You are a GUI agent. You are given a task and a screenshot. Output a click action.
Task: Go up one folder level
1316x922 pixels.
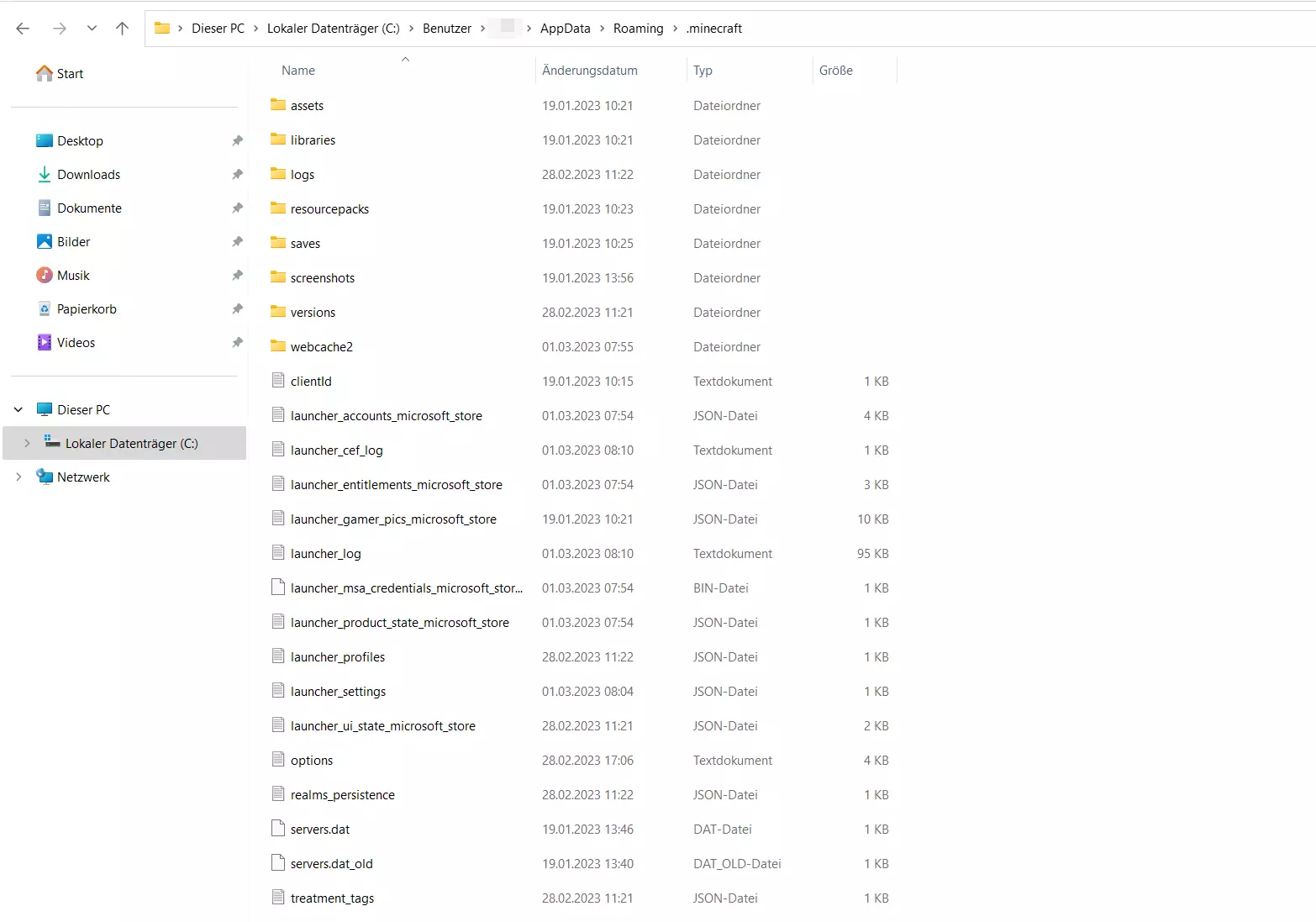122,28
